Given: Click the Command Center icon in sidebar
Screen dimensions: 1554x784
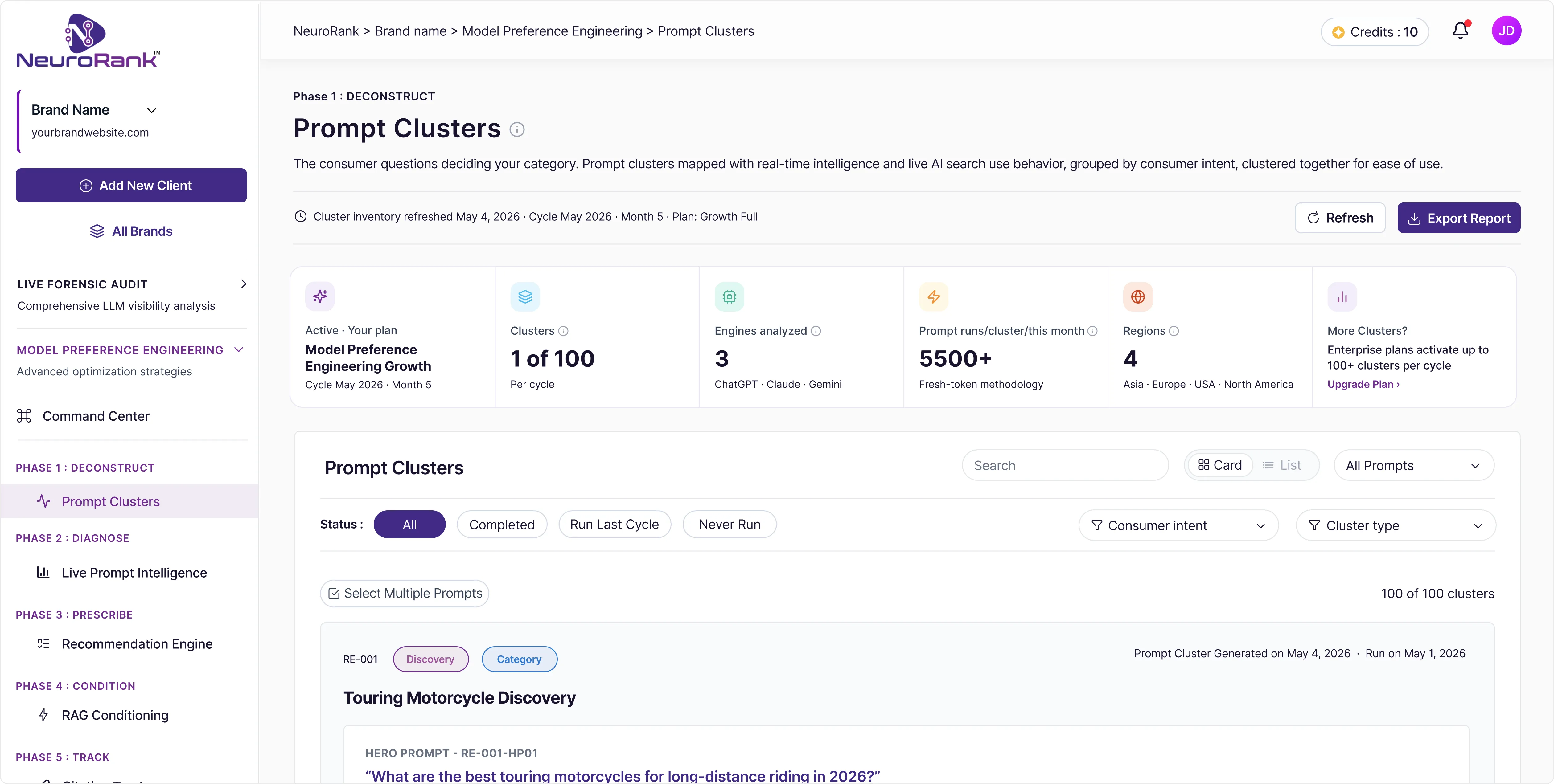Looking at the screenshot, I should 24,415.
